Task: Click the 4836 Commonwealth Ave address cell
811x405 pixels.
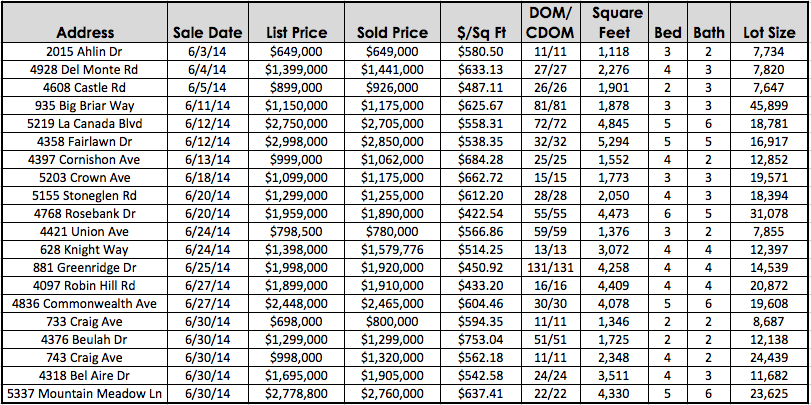Action: tap(85, 304)
